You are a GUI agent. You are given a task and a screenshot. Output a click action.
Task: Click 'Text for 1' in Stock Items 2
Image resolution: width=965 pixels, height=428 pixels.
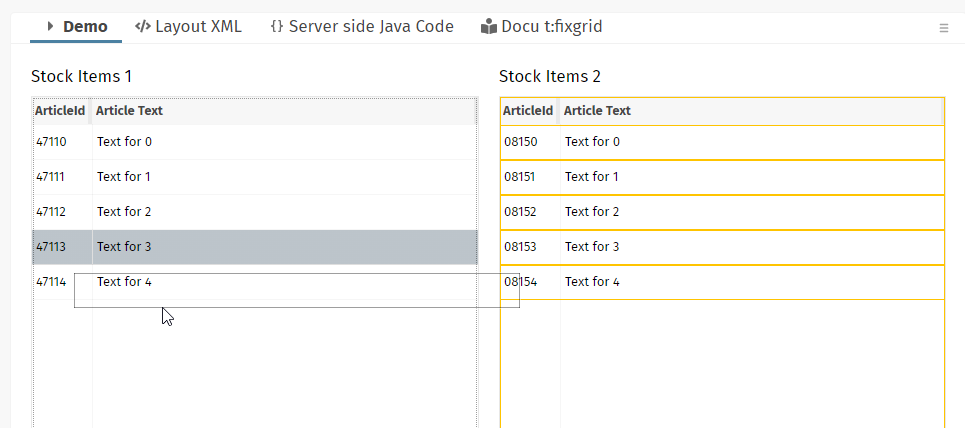pos(592,177)
